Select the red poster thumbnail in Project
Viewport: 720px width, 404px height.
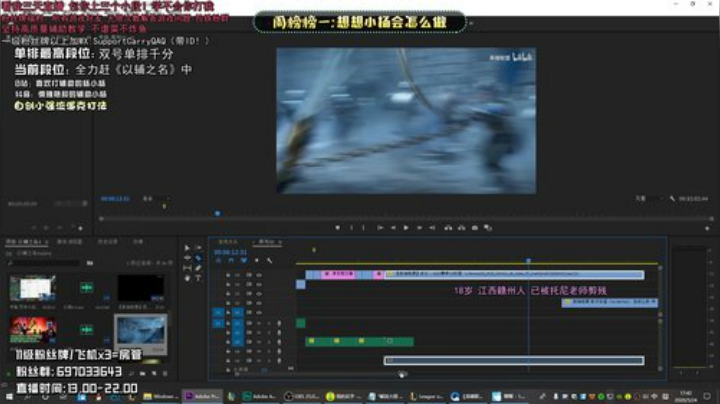33,330
